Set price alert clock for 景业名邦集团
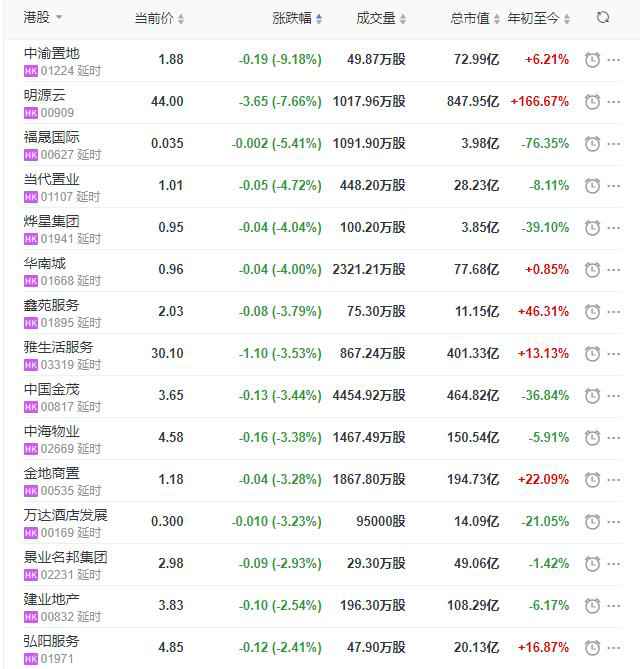 pyautogui.click(x=592, y=564)
